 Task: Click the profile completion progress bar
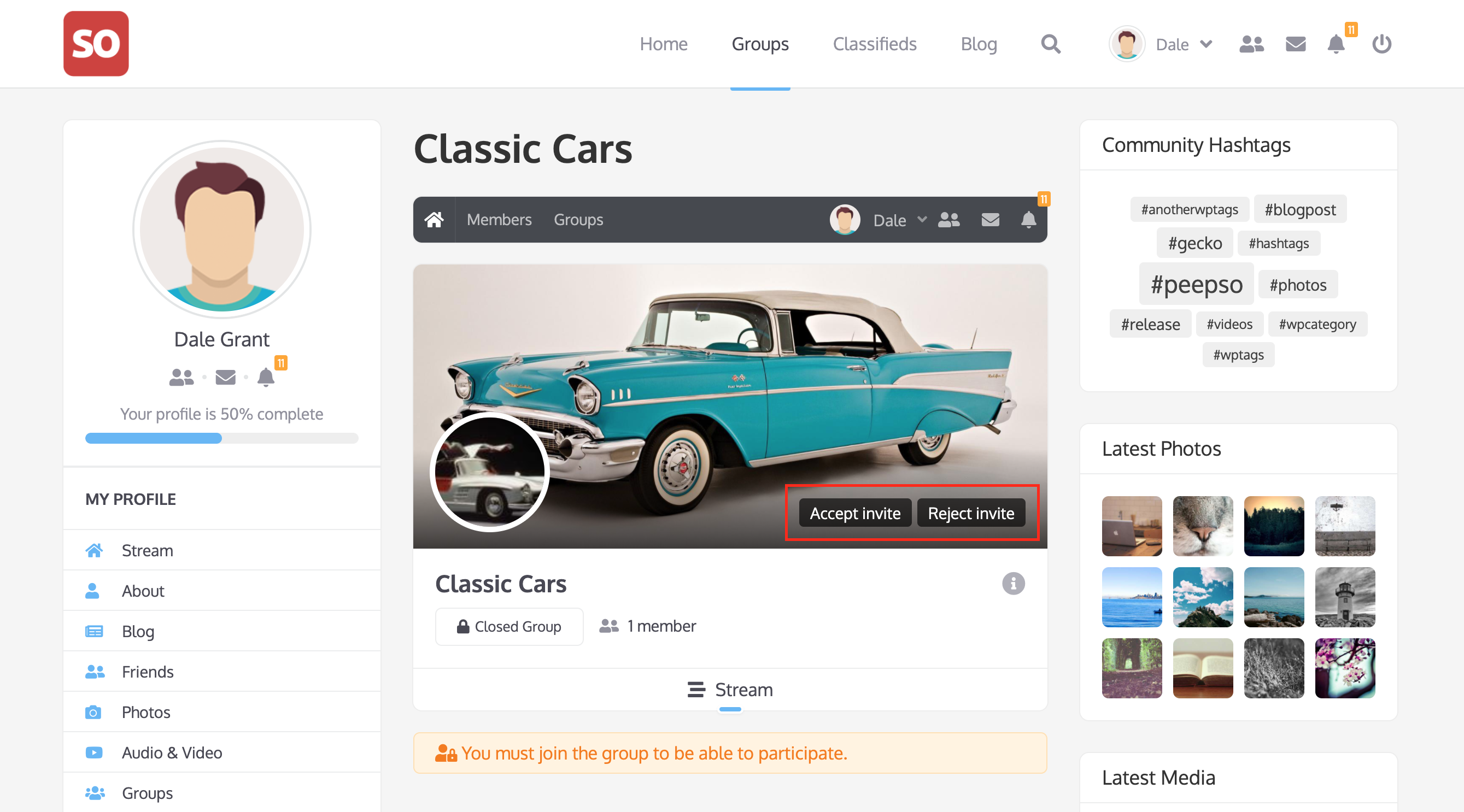point(221,438)
